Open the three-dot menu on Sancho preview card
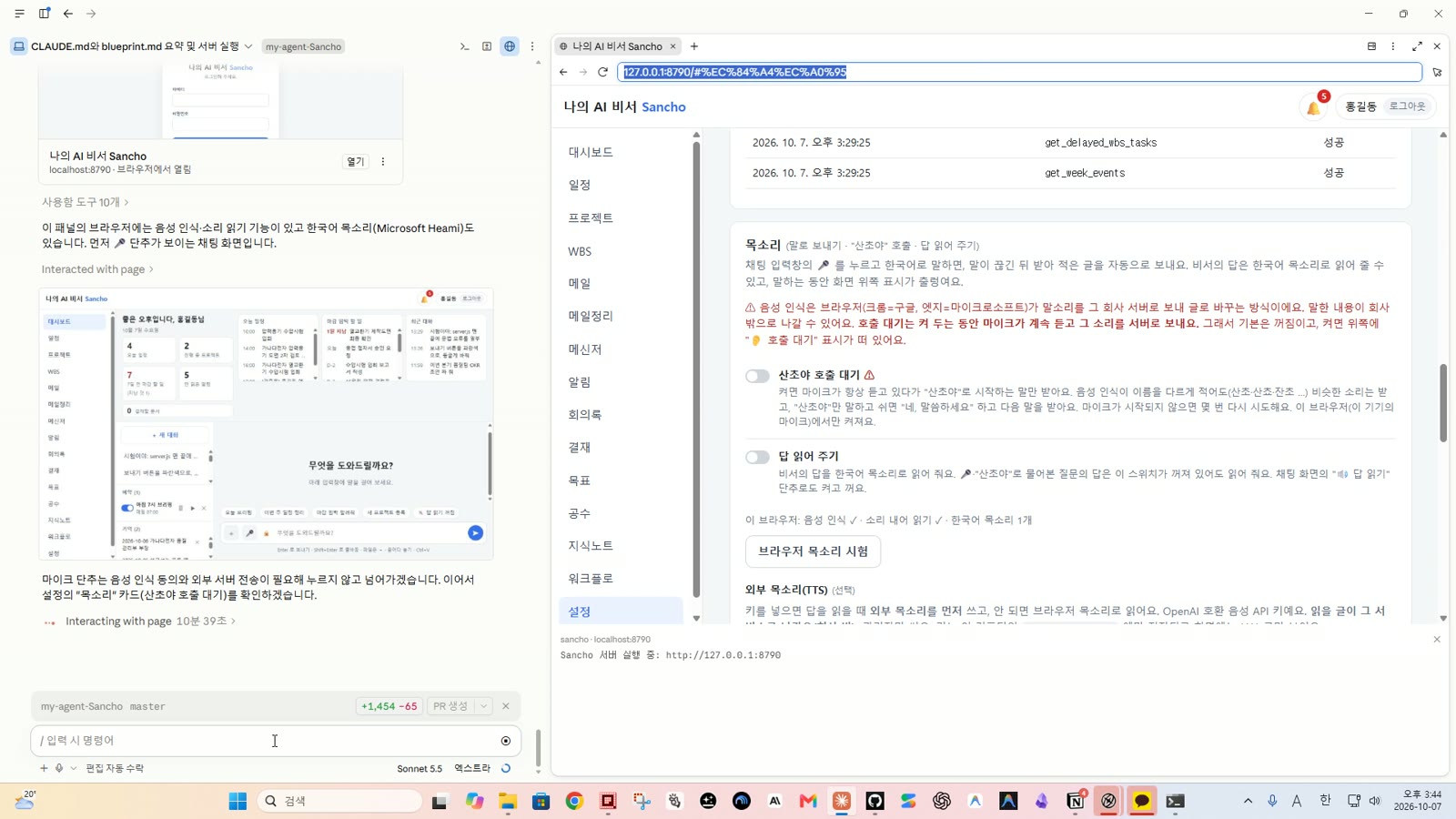1456x819 pixels. click(x=383, y=162)
